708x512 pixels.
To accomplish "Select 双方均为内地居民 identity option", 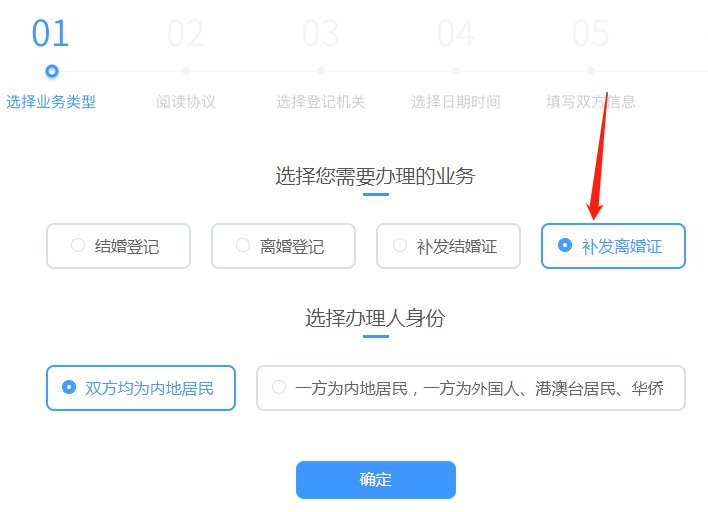I will click(x=141, y=388).
